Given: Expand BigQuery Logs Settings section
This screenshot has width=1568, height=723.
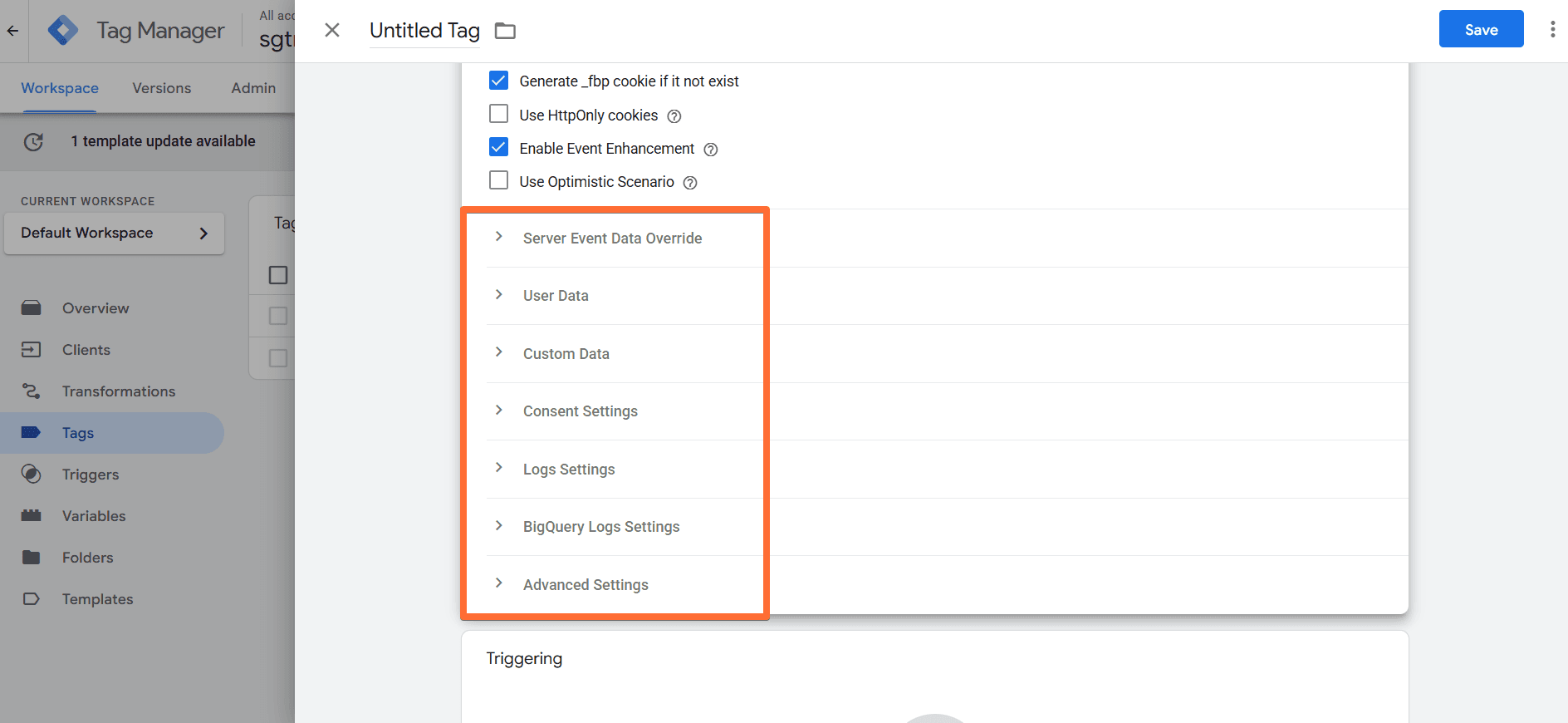Looking at the screenshot, I should pyautogui.click(x=600, y=527).
